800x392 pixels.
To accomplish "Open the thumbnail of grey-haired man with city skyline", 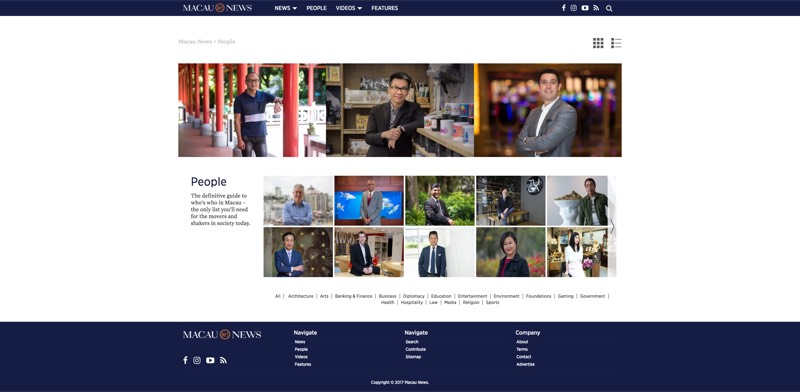I will pos(298,201).
